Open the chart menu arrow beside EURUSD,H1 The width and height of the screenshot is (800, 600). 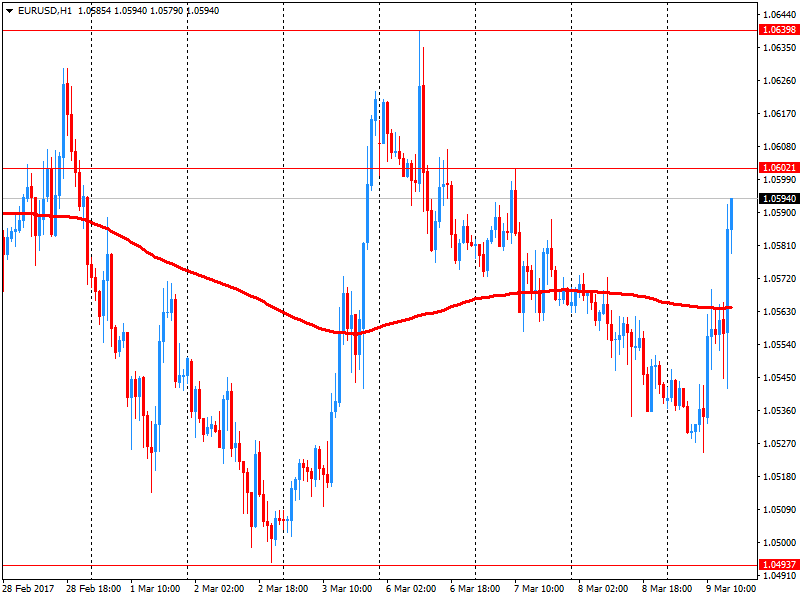(9, 11)
